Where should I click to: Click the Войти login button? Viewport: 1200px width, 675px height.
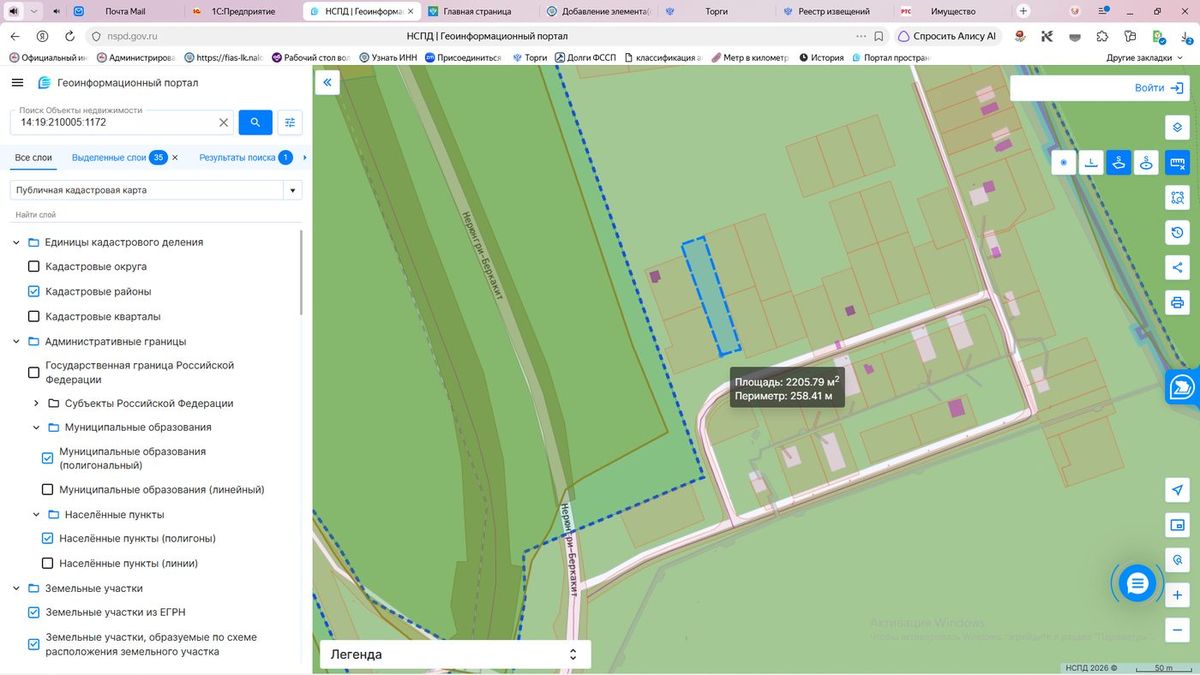point(1159,88)
